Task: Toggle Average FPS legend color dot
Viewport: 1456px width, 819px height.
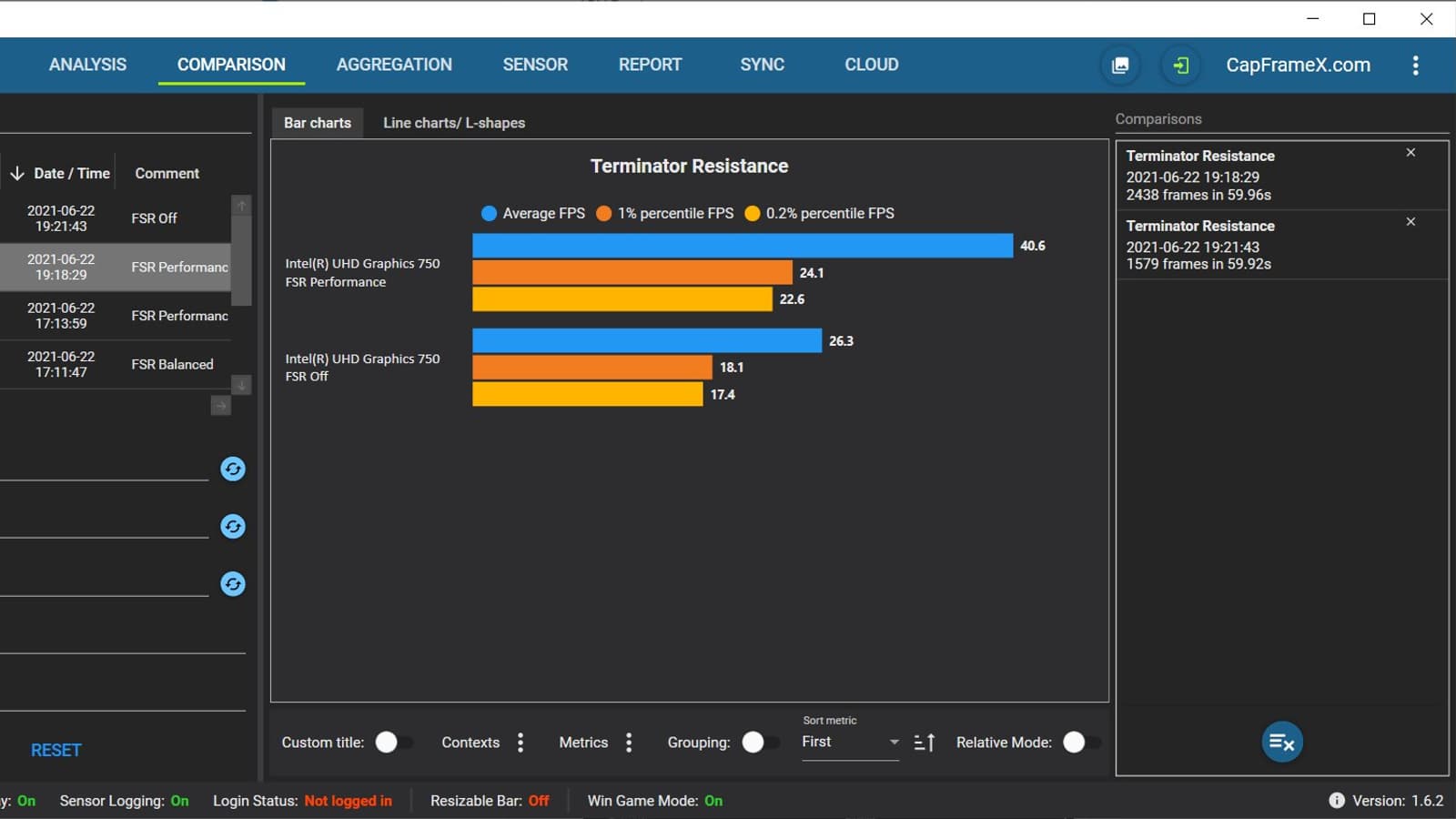Action: point(489,214)
